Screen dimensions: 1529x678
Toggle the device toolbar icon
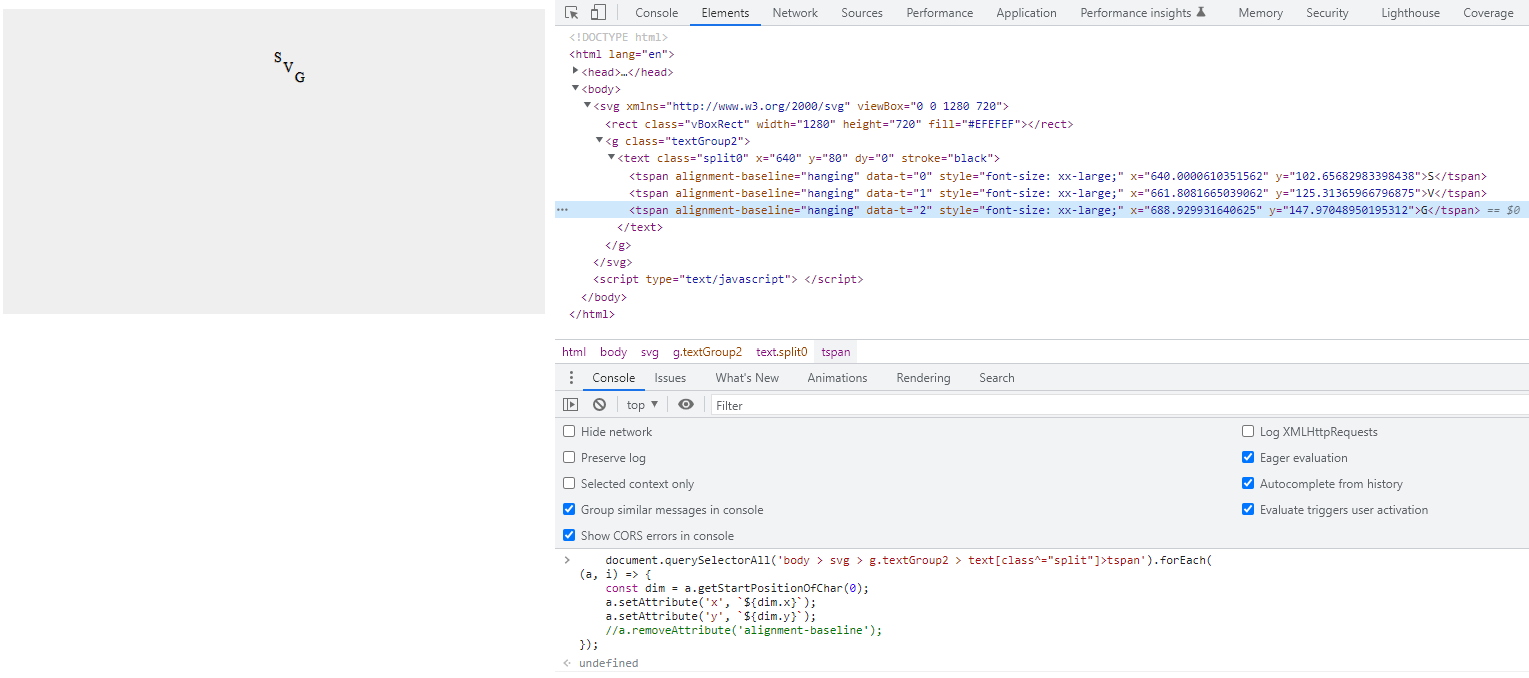pos(598,13)
